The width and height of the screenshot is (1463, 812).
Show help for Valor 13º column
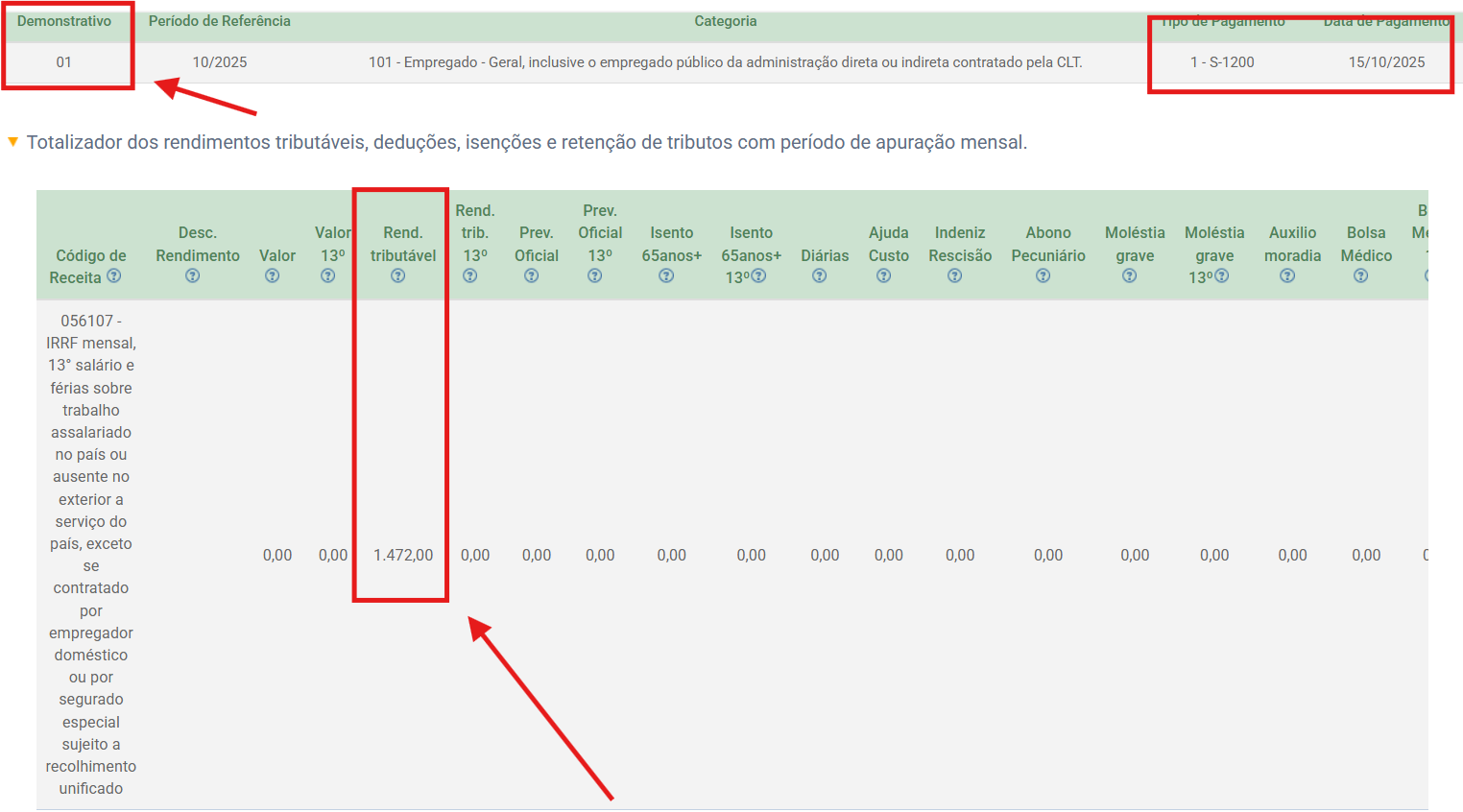click(328, 276)
